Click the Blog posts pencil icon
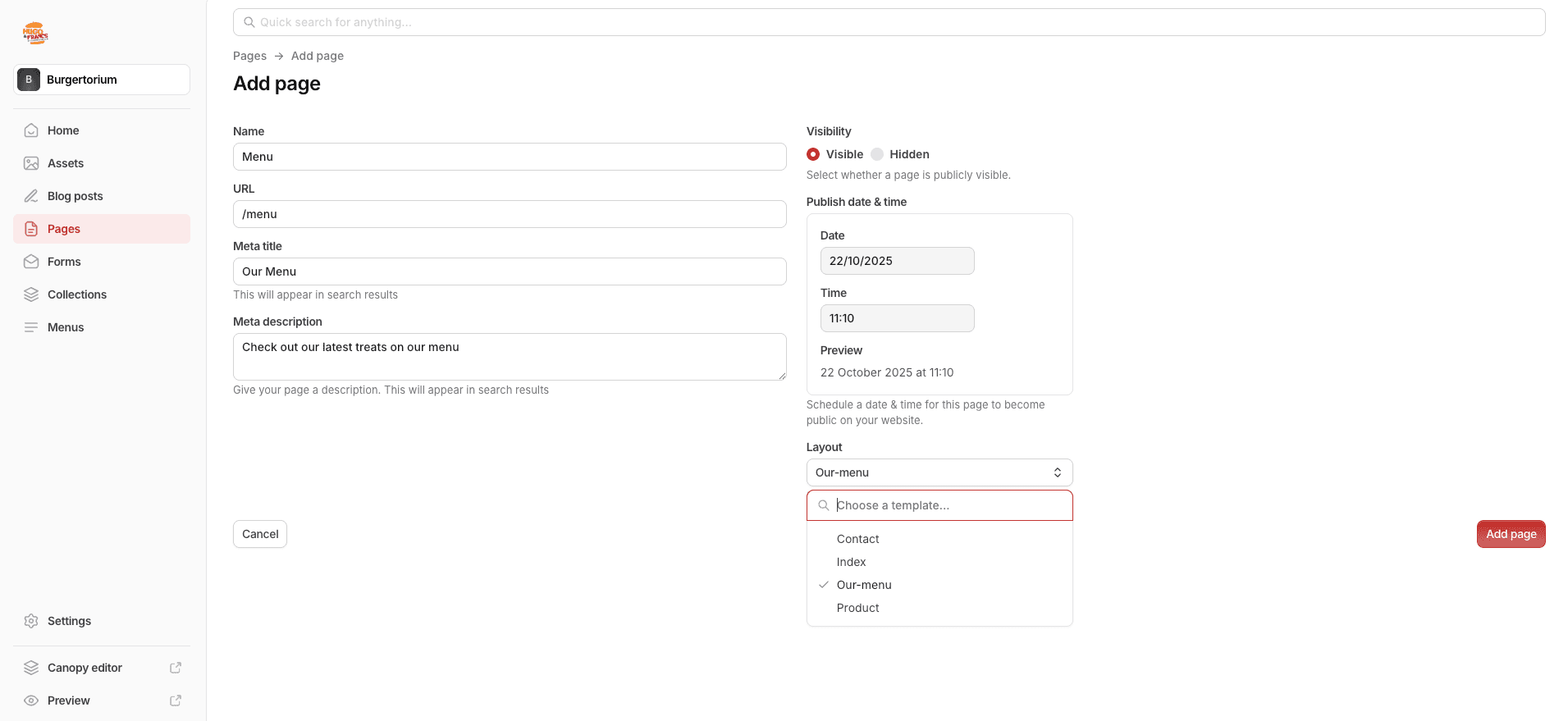The width and height of the screenshot is (1568, 721). (31, 196)
